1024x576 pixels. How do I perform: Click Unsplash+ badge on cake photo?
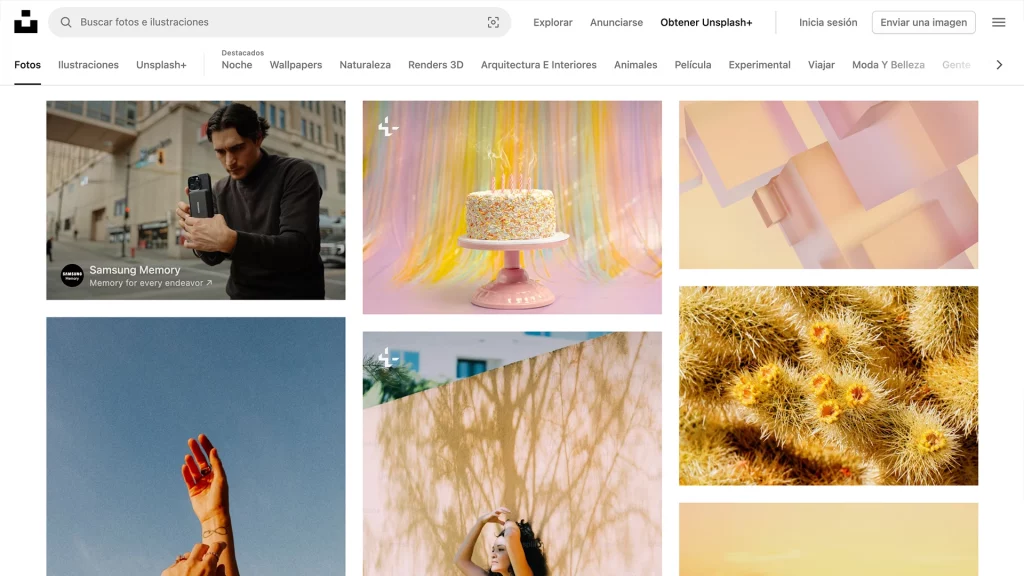pyautogui.click(x=388, y=126)
